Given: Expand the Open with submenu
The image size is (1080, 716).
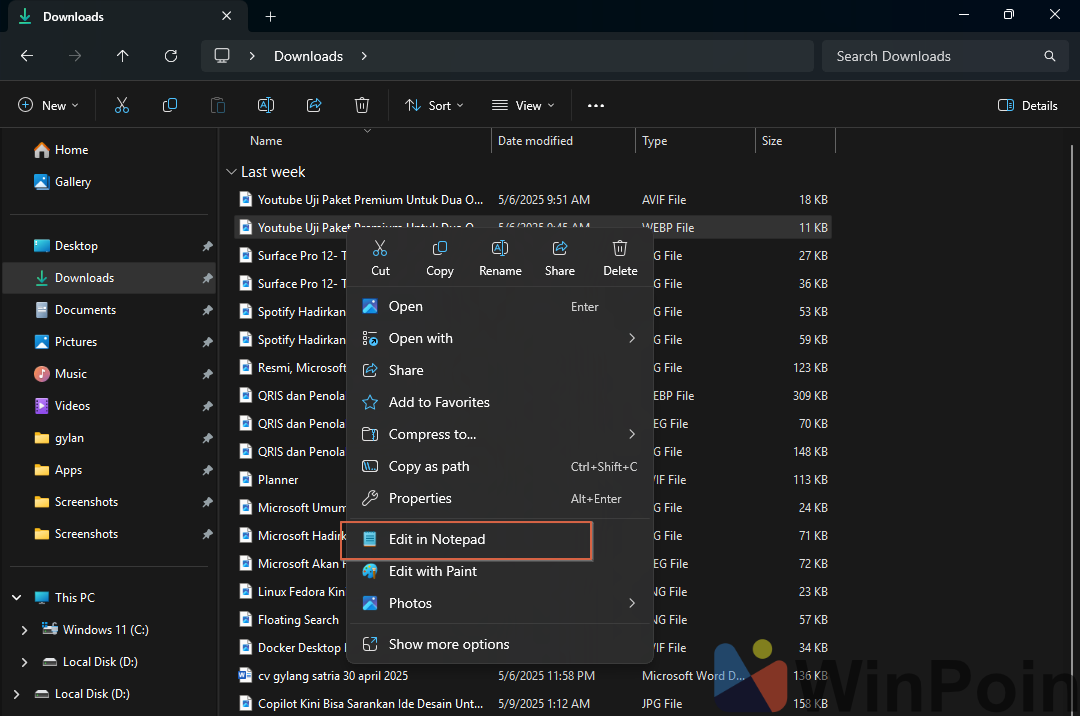Looking at the screenshot, I should tap(632, 338).
